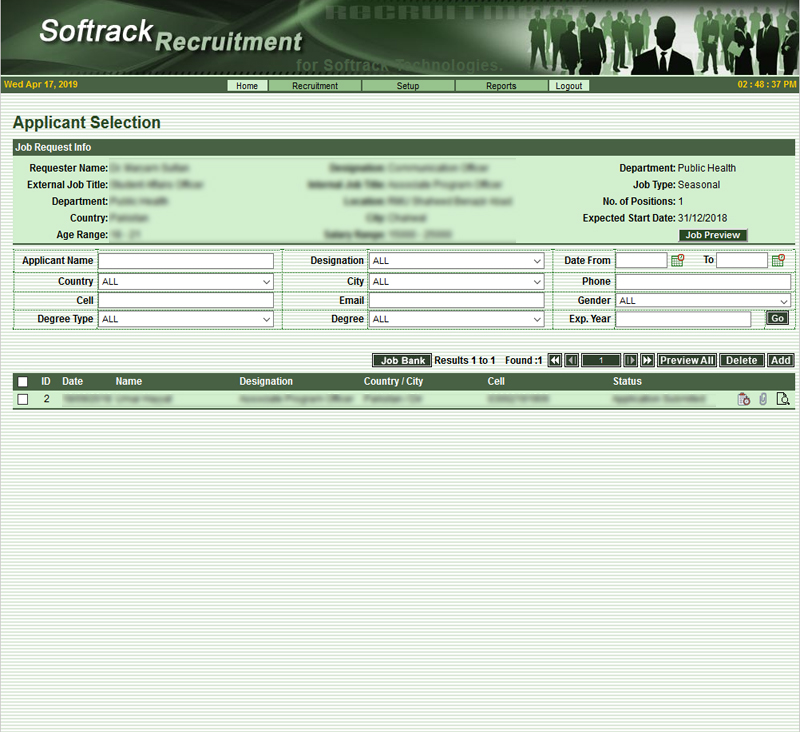Expand the Designation filter dropdown
This screenshot has height=732, width=800.
coord(456,261)
